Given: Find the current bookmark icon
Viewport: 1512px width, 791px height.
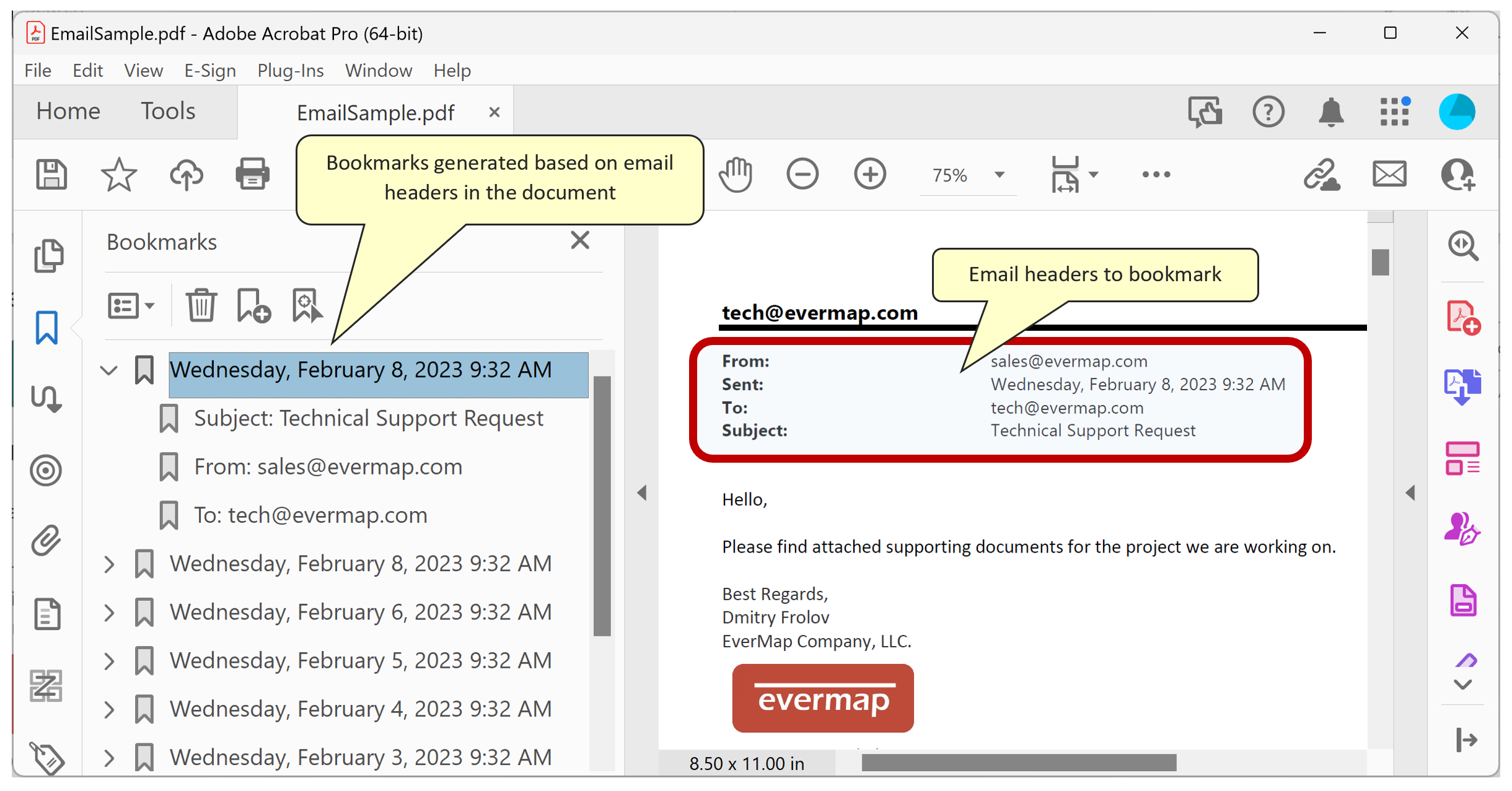Looking at the screenshot, I should pos(307,305).
